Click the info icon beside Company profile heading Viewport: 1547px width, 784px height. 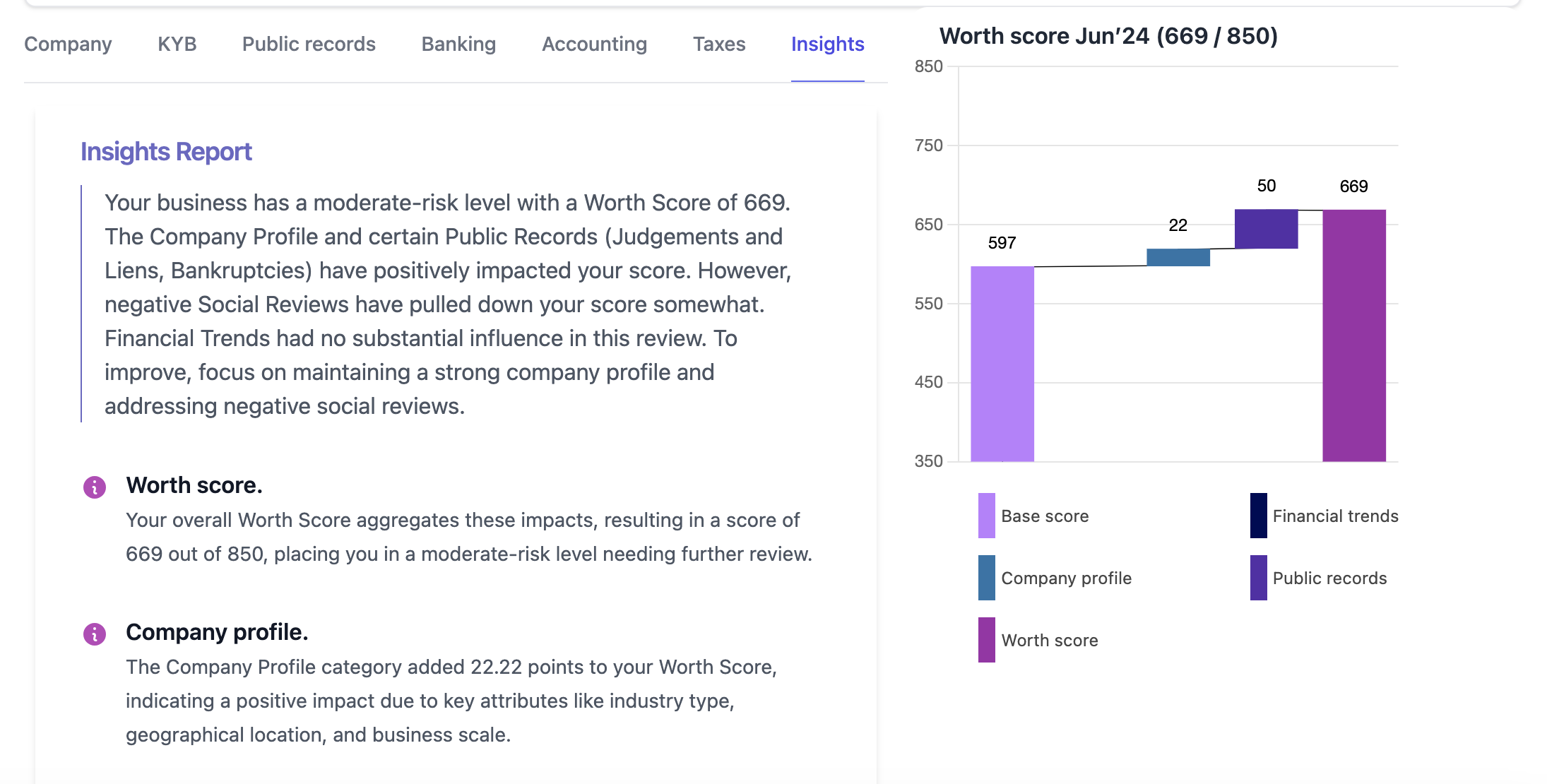click(94, 634)
